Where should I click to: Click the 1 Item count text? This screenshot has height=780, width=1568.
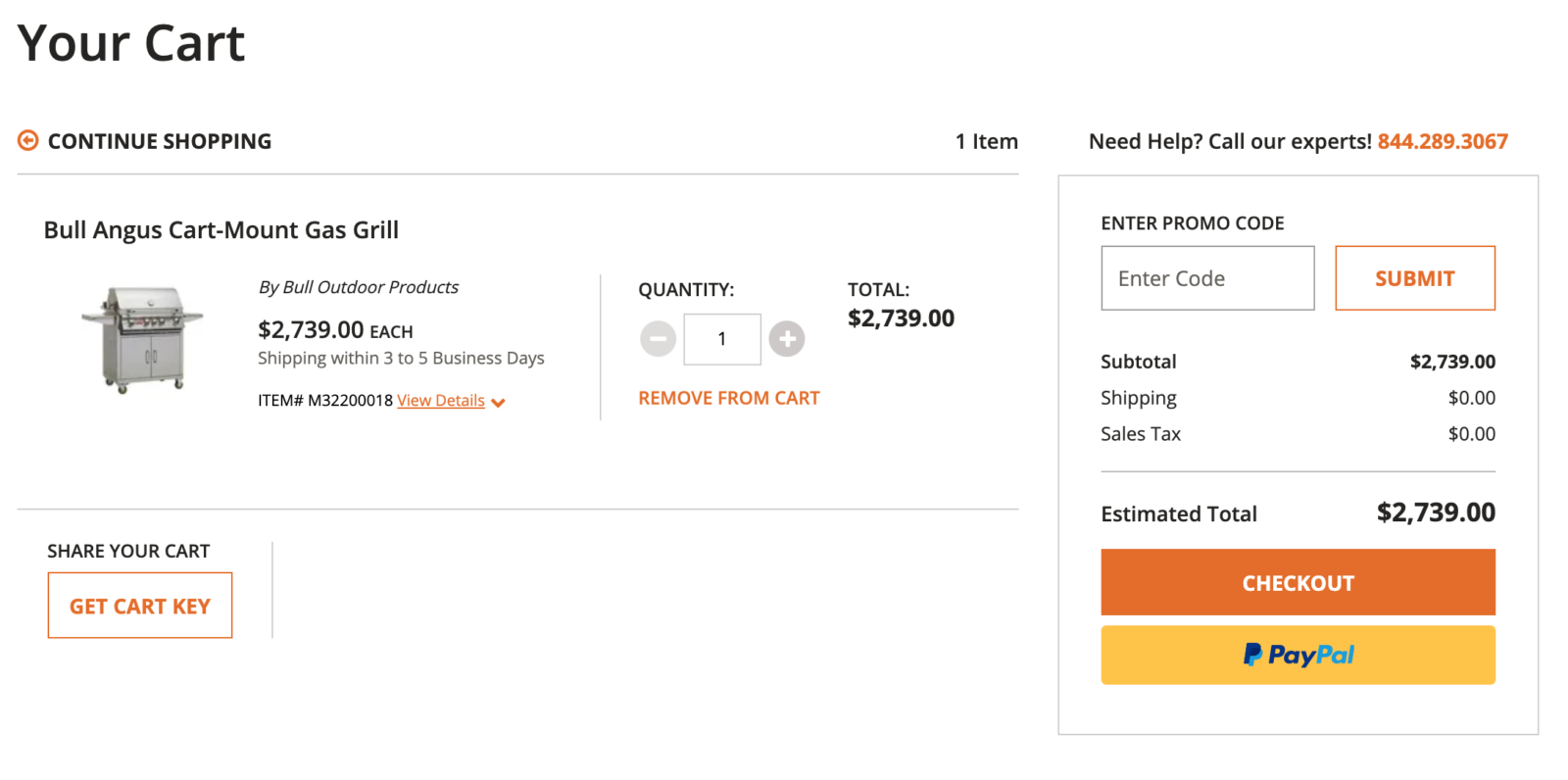(987, 141)
